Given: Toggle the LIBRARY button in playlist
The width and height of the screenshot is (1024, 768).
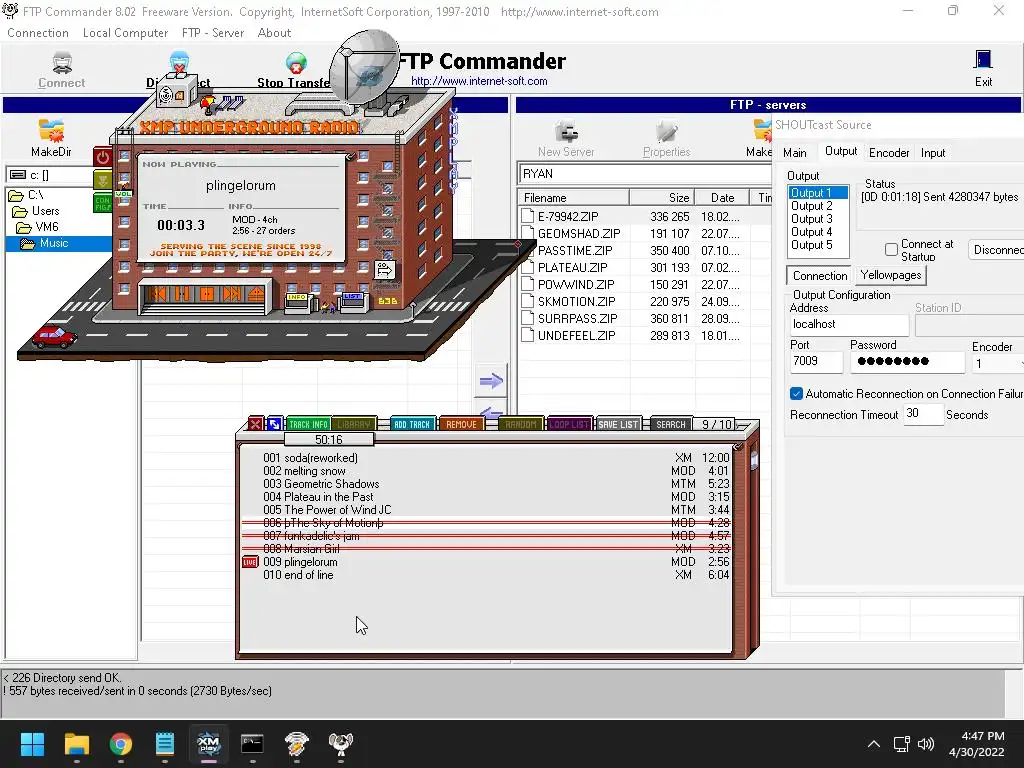Looking at the screenshot, I should coord(354,424).
